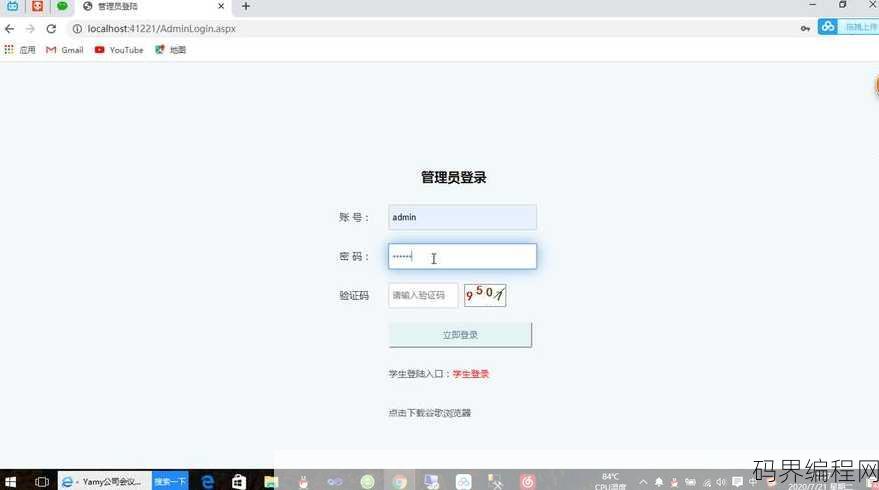Viewport: 879px width, 490px height.
Task: Open the Windows Start menu
Action: pos(10,482)
